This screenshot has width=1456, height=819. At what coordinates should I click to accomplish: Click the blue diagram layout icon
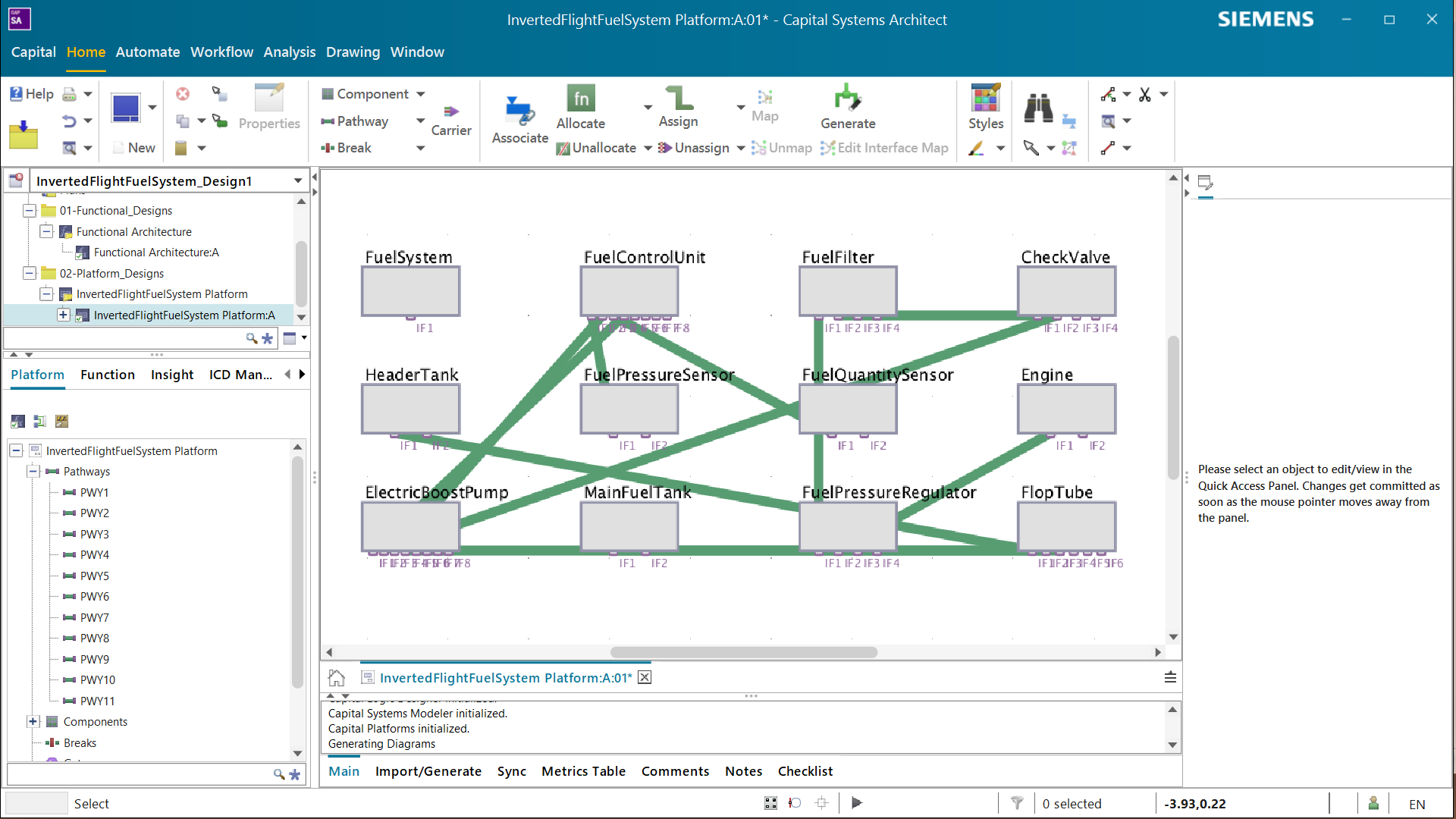click(x=126, y=108)
